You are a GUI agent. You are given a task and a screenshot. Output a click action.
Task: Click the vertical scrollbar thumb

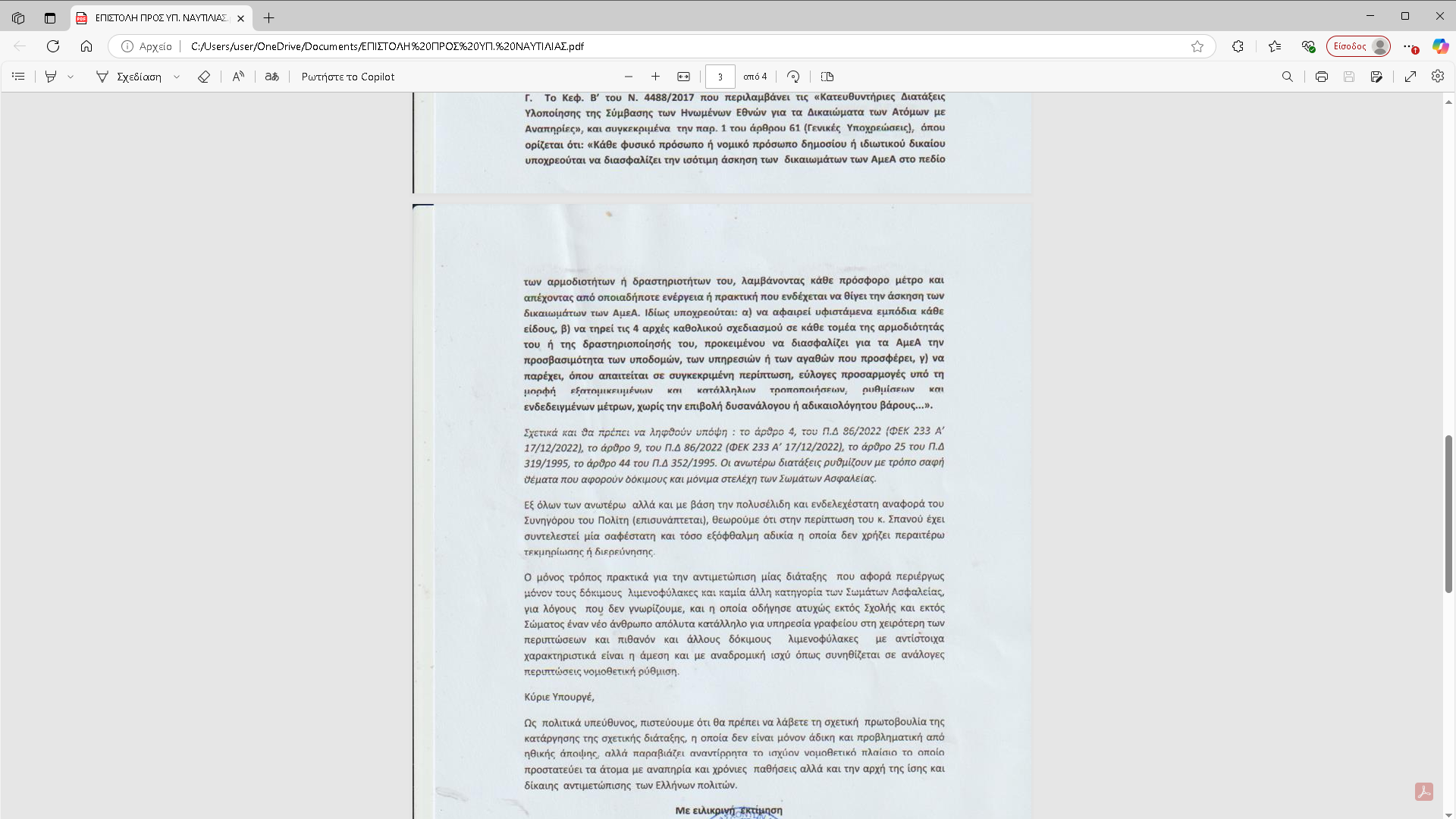(x=1448, y=513)
